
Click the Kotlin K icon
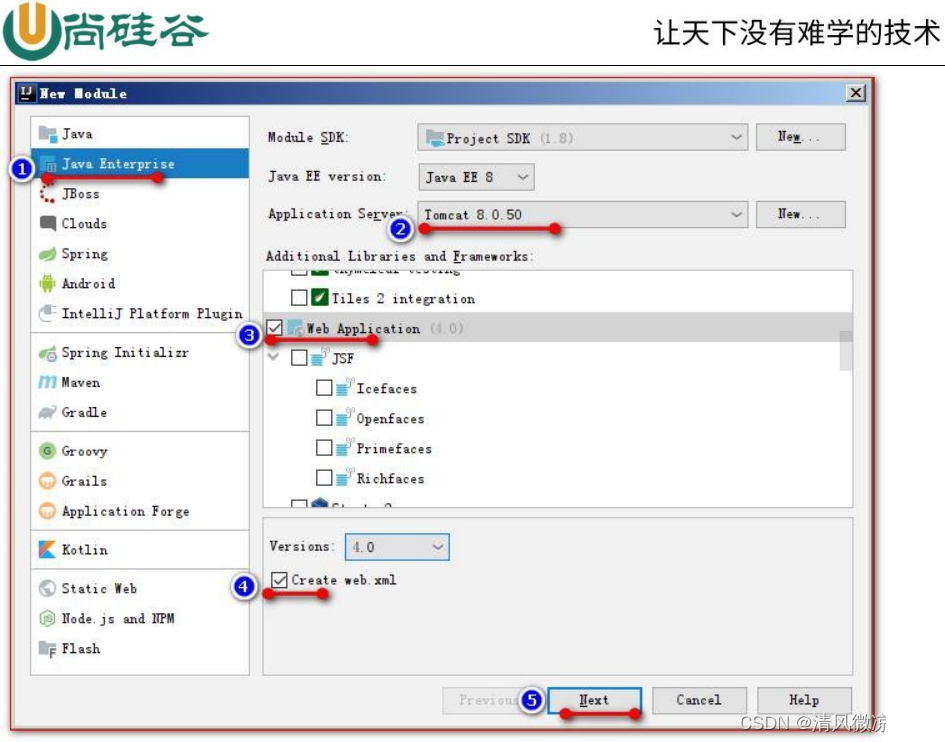point(48,550)
